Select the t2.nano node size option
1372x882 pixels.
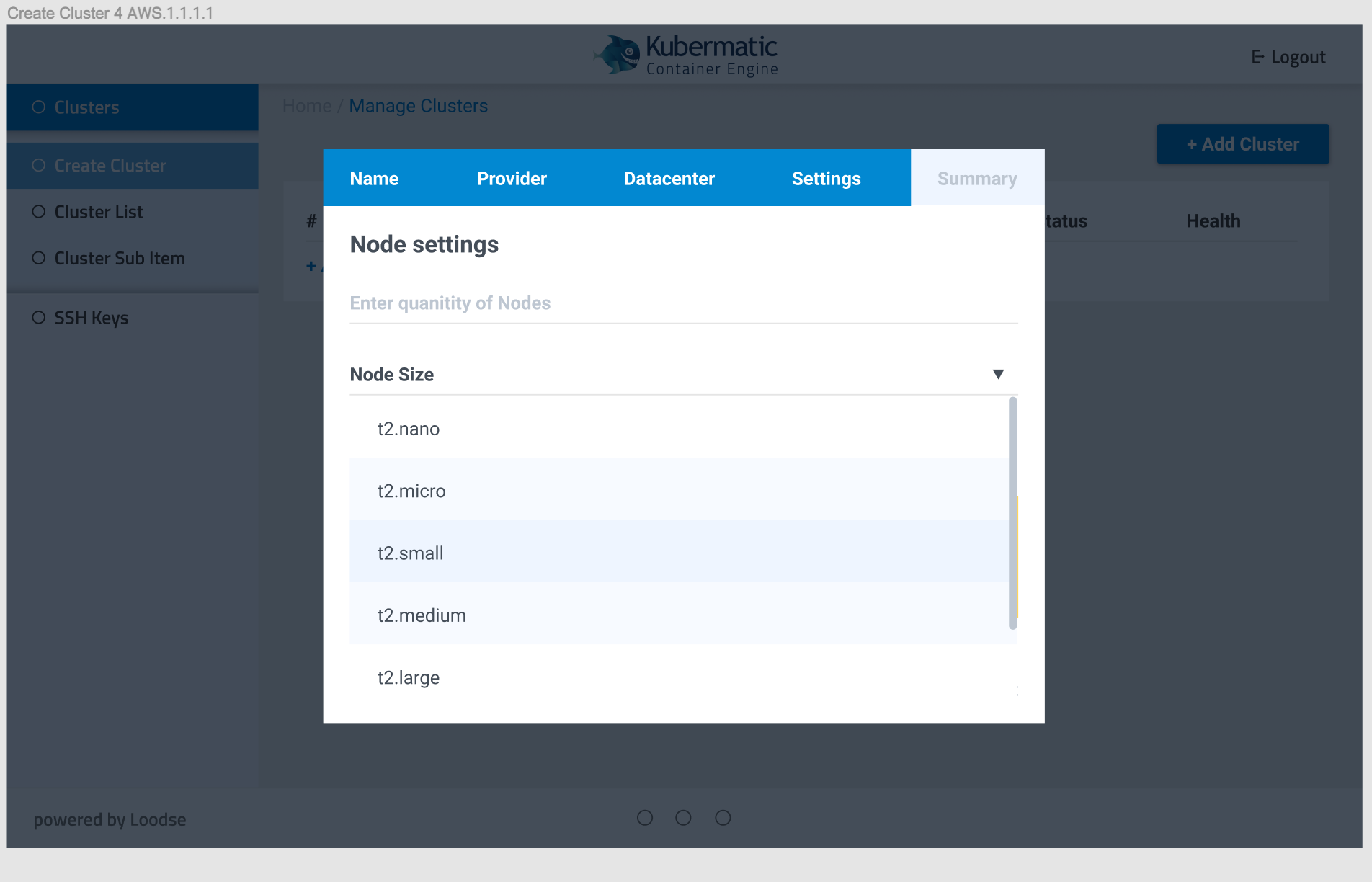[x=408, y=428]
